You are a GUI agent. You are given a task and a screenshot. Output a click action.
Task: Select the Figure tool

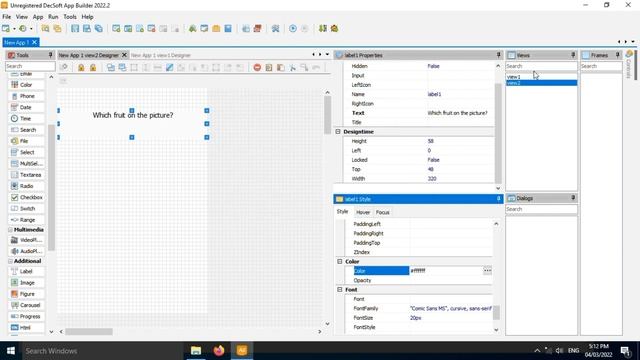26,294
